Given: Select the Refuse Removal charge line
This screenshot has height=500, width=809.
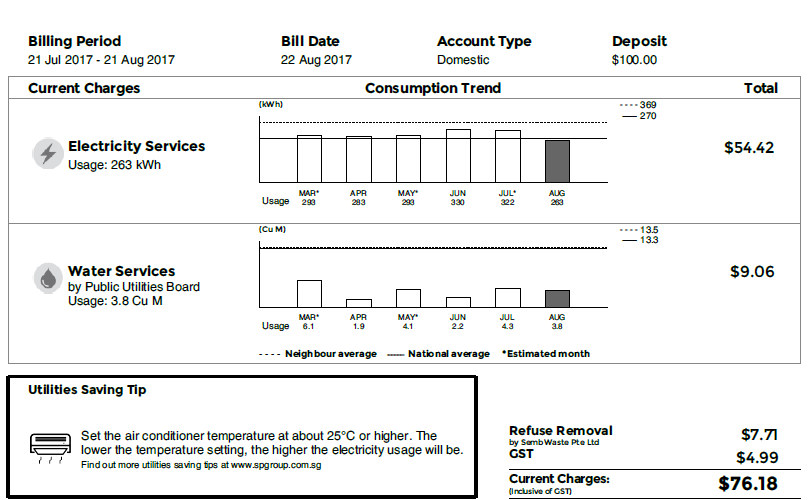Looking at the screenshot, I should (560, 431).
